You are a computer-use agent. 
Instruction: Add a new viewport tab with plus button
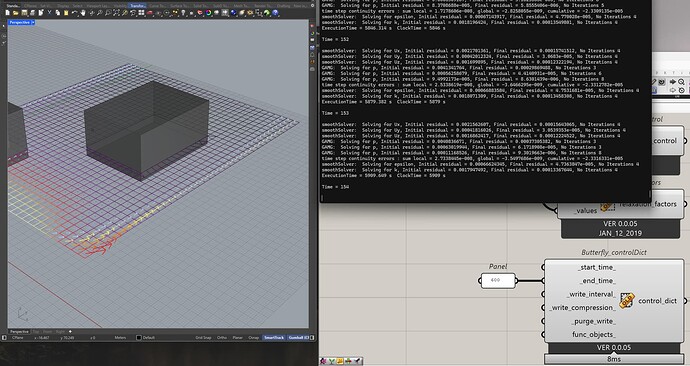point(70,331)
